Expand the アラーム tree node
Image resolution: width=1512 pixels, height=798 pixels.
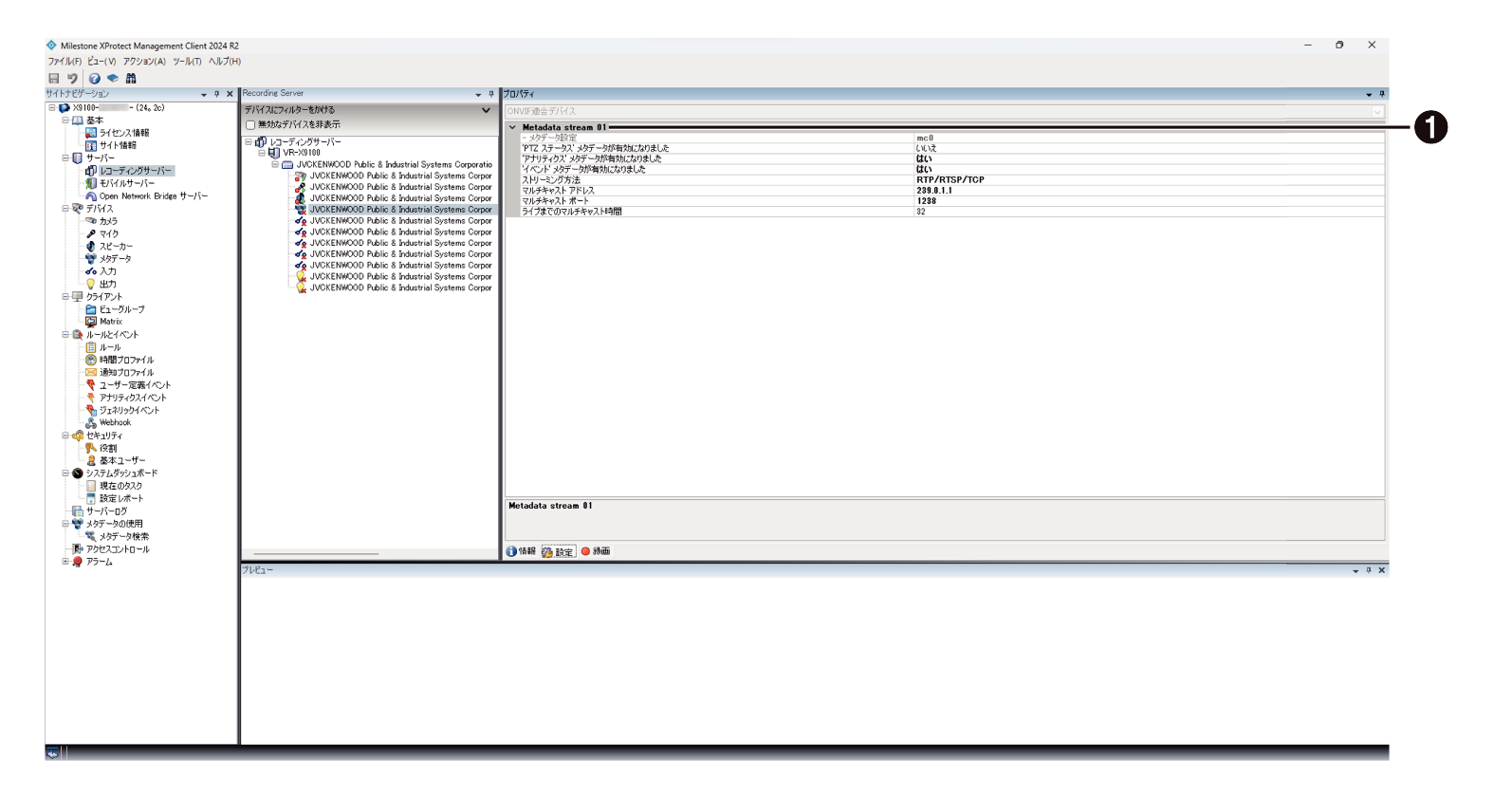65,562
